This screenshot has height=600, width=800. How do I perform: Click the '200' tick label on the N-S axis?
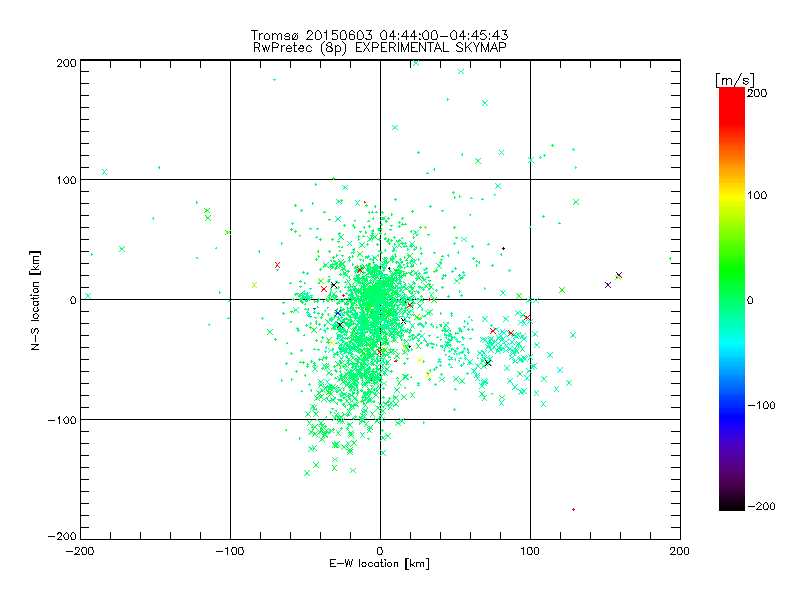[67, 63]
